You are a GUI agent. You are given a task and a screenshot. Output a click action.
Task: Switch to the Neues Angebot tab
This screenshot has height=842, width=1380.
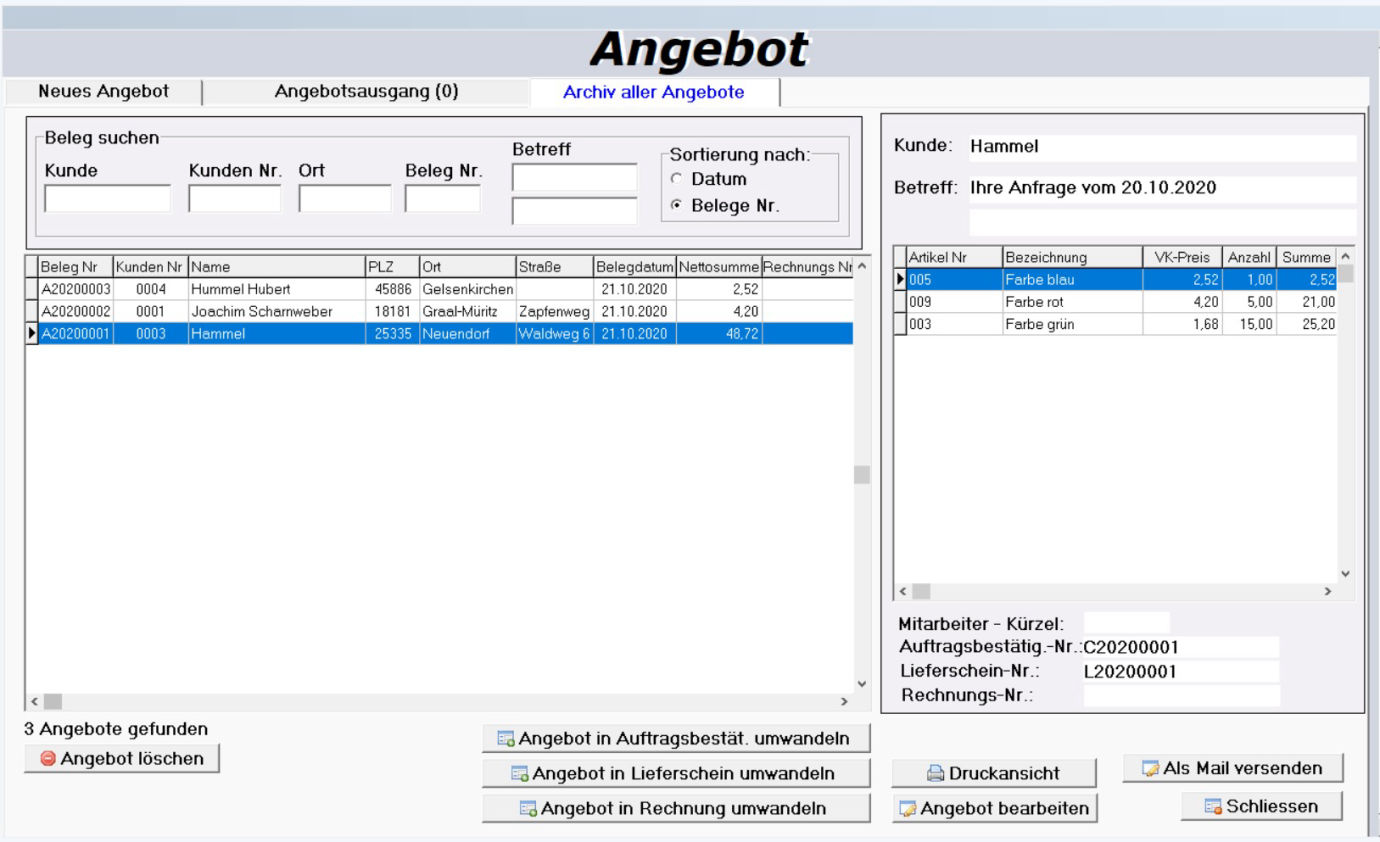(103, 92)
